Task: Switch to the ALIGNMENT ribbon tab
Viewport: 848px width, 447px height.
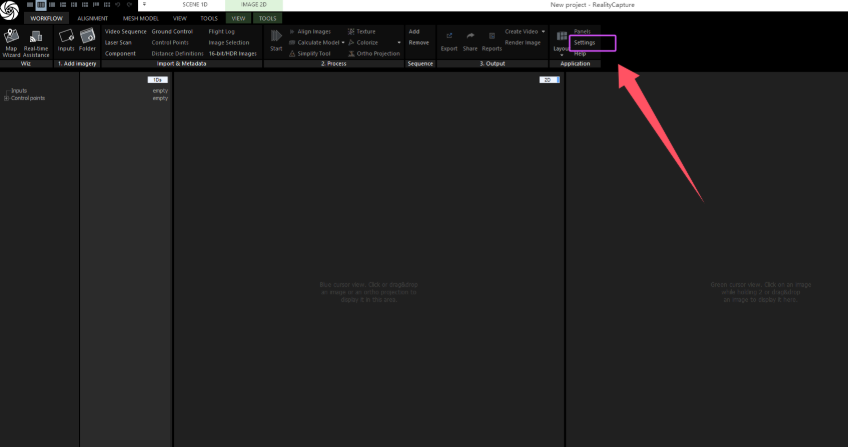Action: [93, 18]
